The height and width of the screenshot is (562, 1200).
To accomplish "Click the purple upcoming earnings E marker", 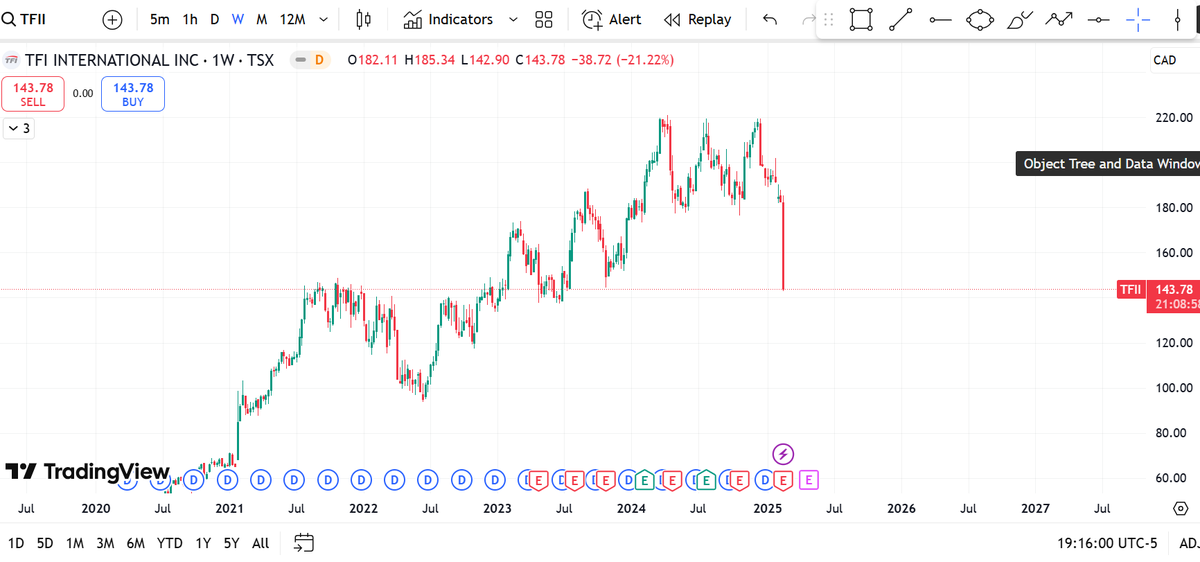I will 809,480.
